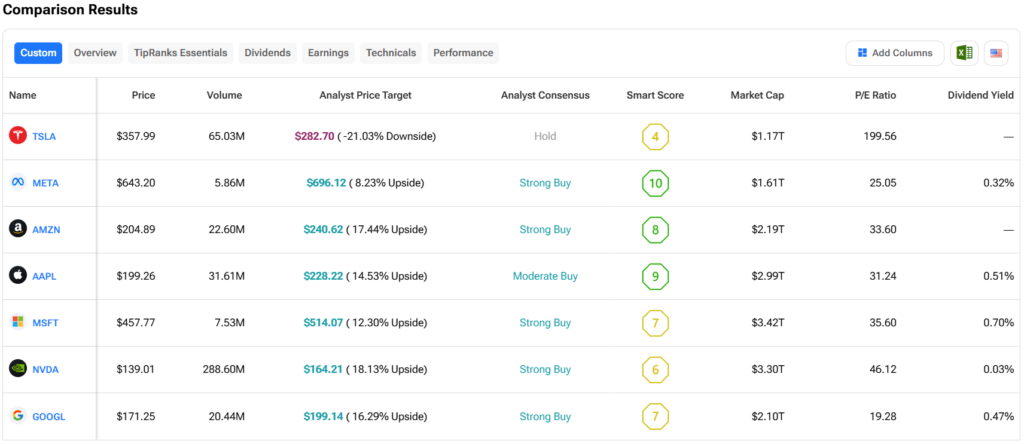
Task: Click TSLA price target $282.70
Action: (315, 136)
